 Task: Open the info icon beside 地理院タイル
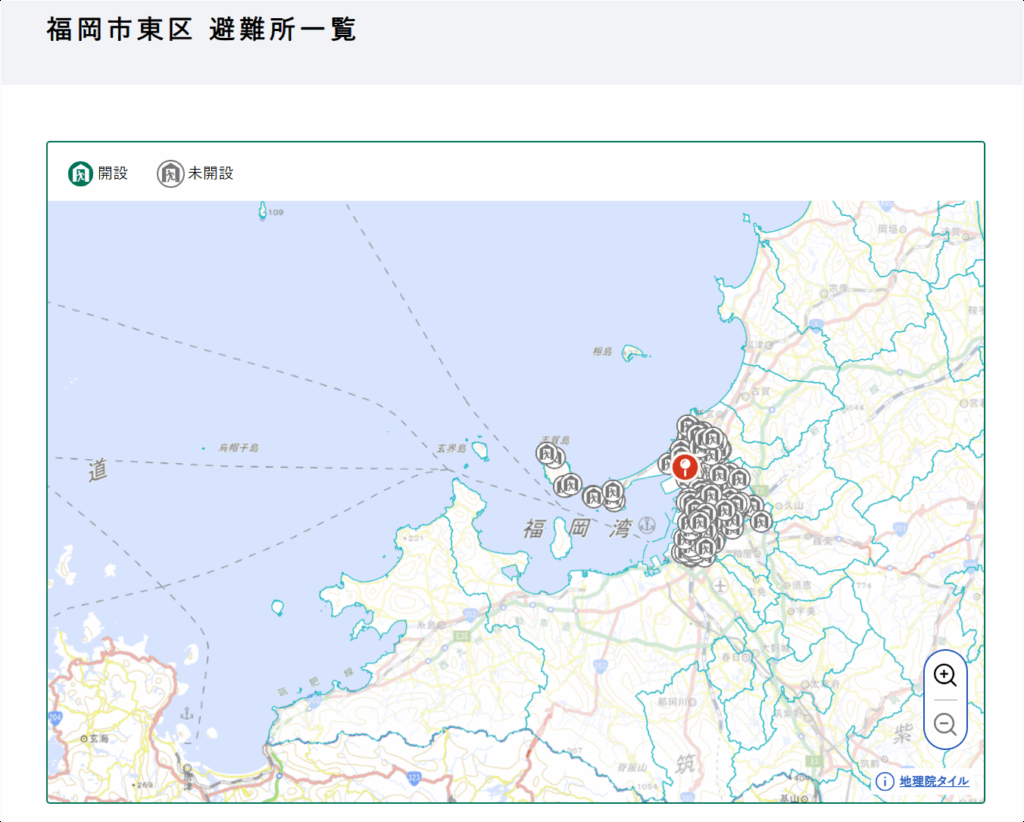point(885,781)
